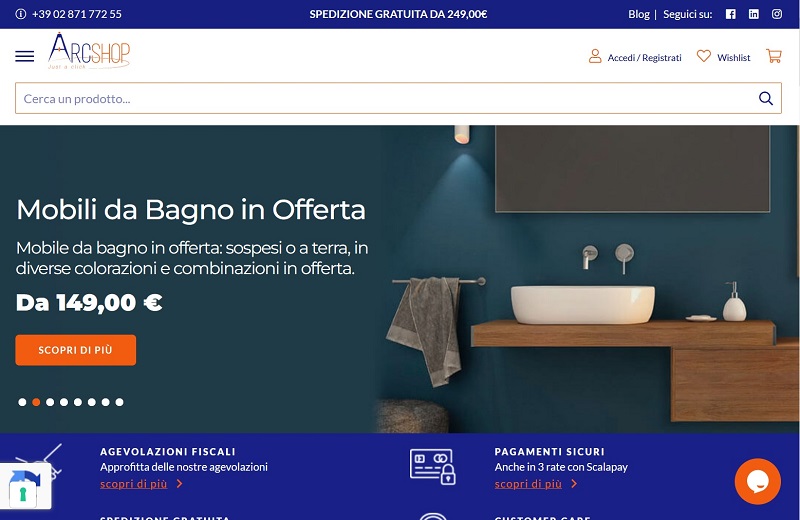Open the Blog link in top bar

pyautogui.click(x=639, y=14)
